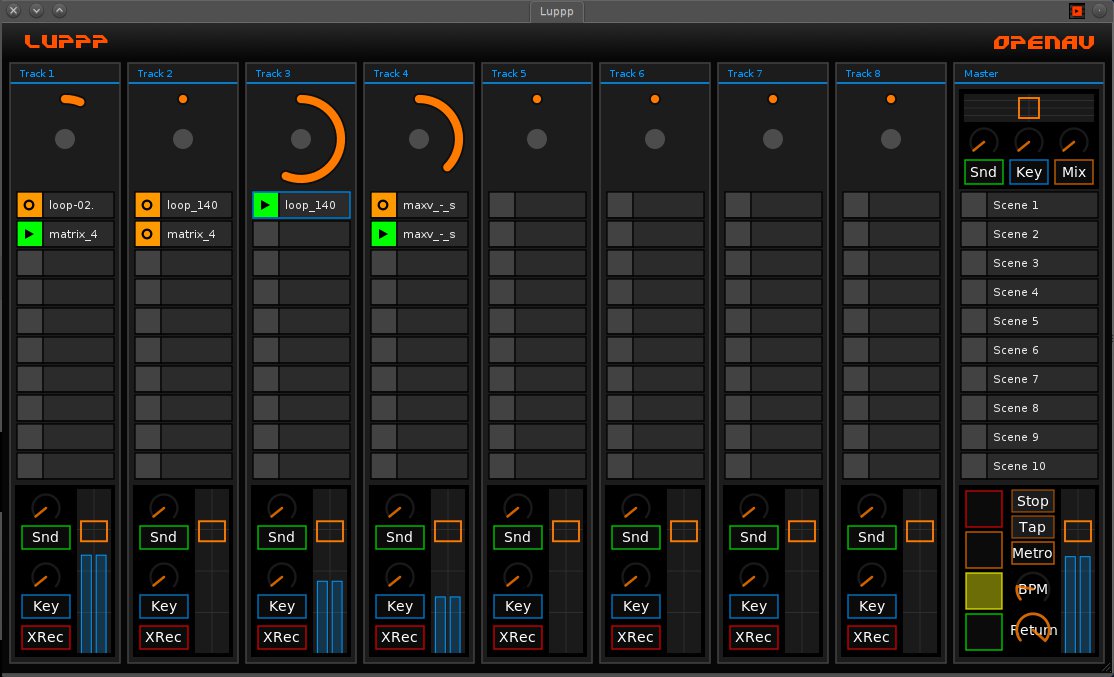Toggle the Metro metronome button
1114x677 pixels.
[x=1032, y=553]
